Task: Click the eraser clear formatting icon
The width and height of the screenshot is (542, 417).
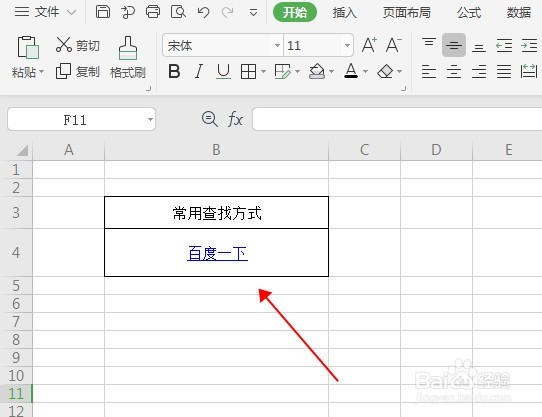Action: 385,72
